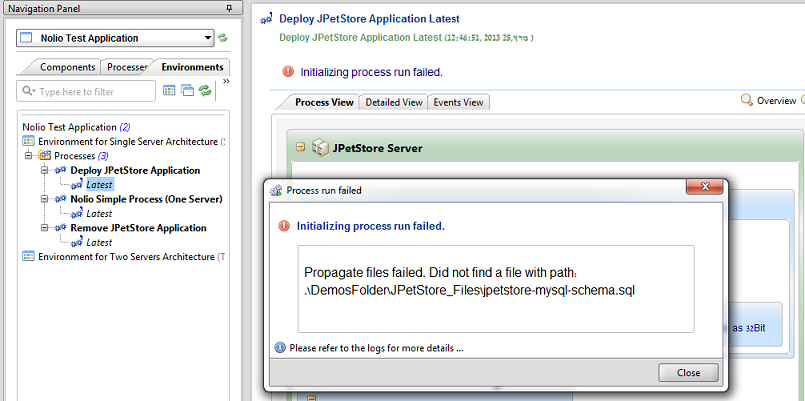The width and height of the screenshot is (805, 401).
Task: Select the Processes folder icon
Action: (45, 156)
